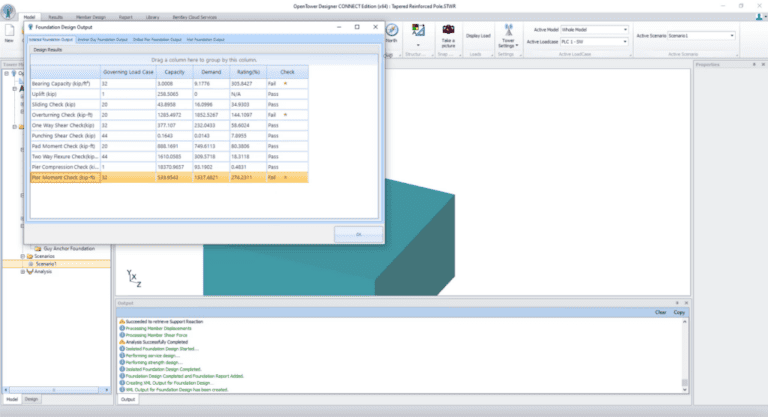Click Take a picture camera icon
This screenshot has height=417, width=768.
448,30
